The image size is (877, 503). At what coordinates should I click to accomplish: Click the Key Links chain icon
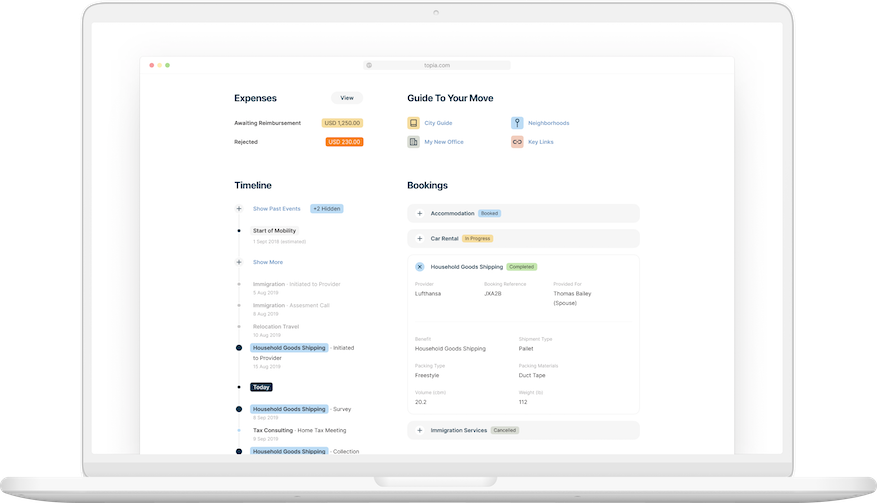tap(517, 142)
